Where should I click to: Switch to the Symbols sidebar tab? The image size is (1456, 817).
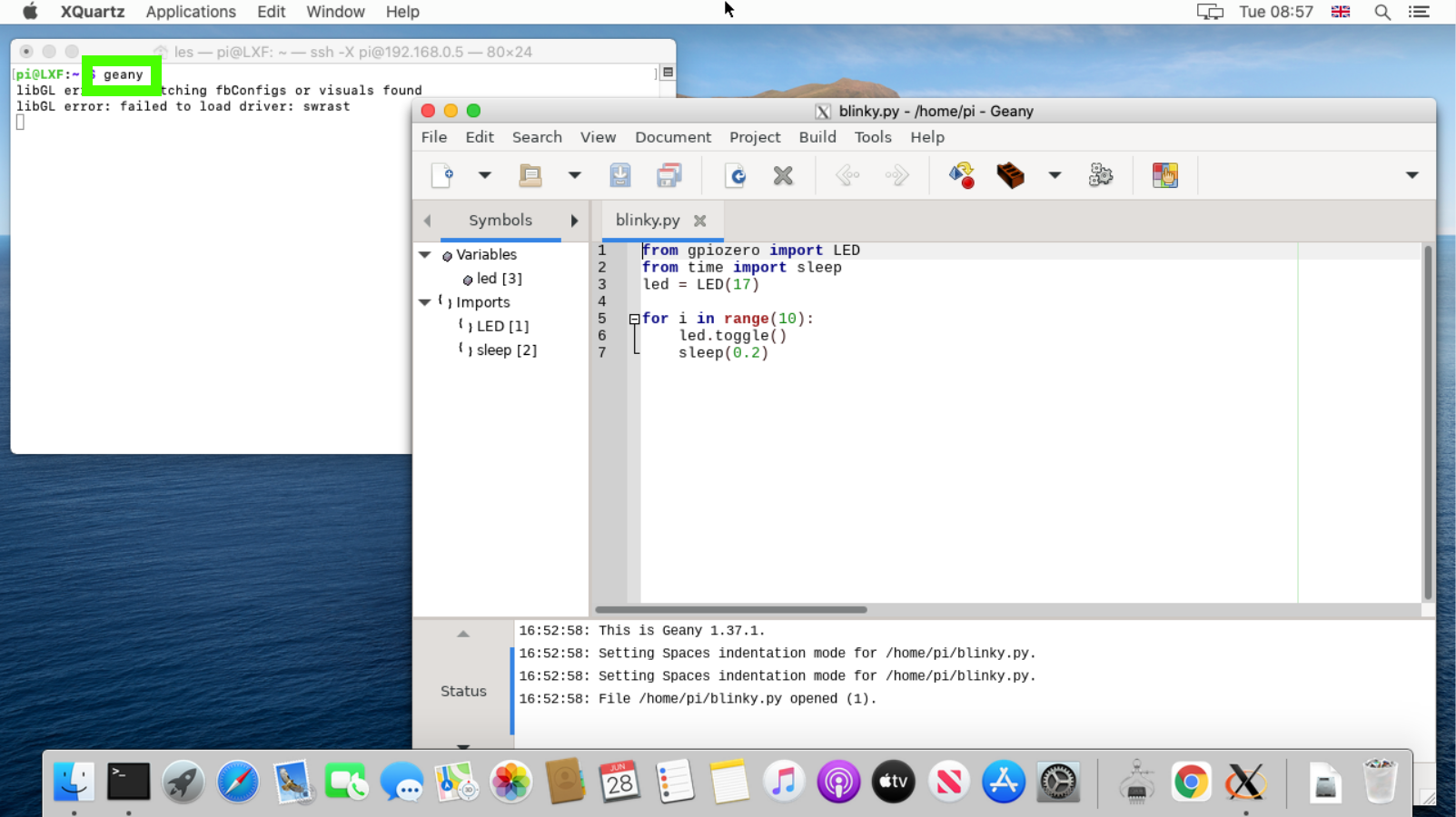[500, 221]
